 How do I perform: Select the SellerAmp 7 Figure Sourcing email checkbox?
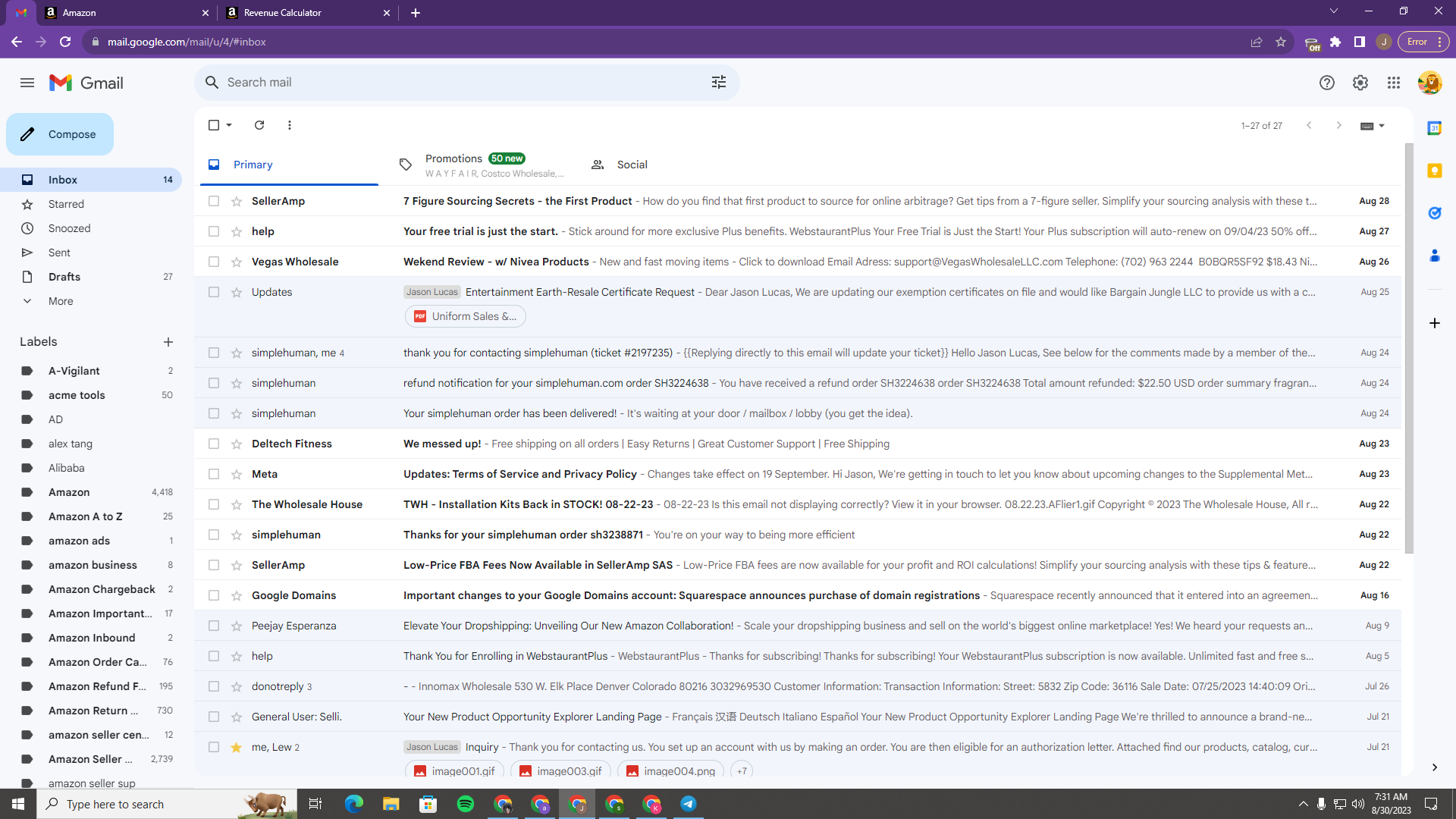click(214, 201)
